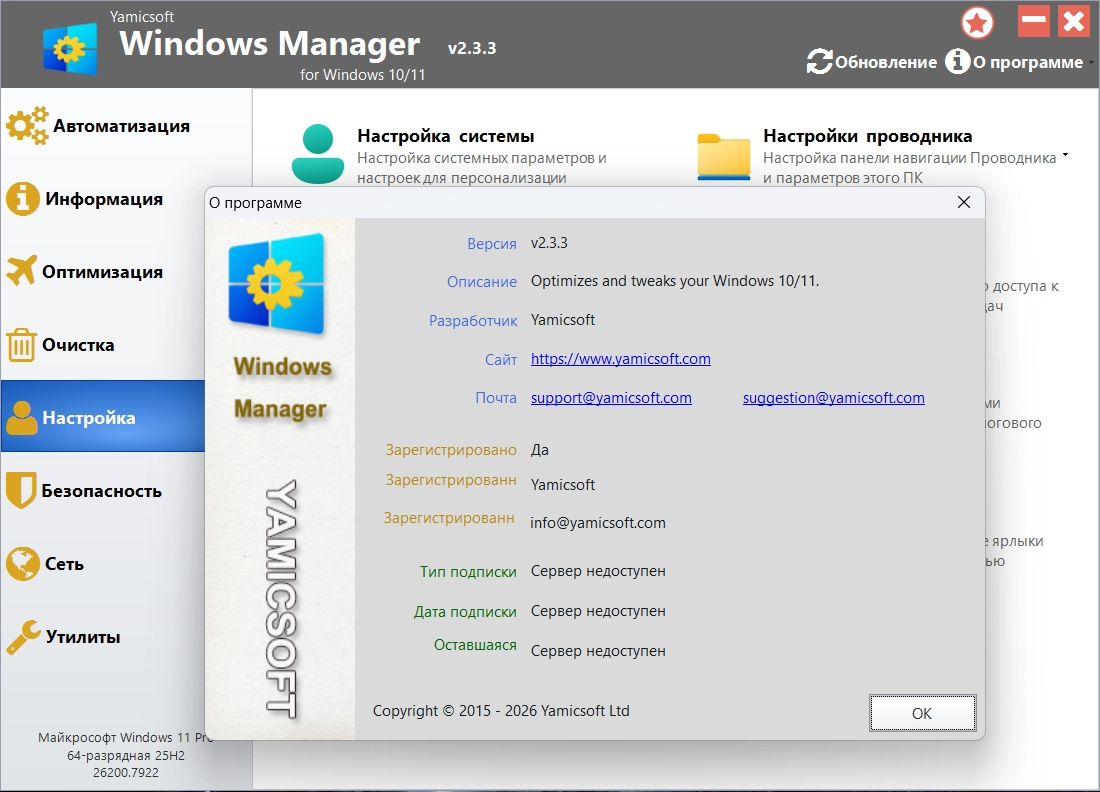
Task: Confirm the About dialog with OK
Action: pos(922,713)
